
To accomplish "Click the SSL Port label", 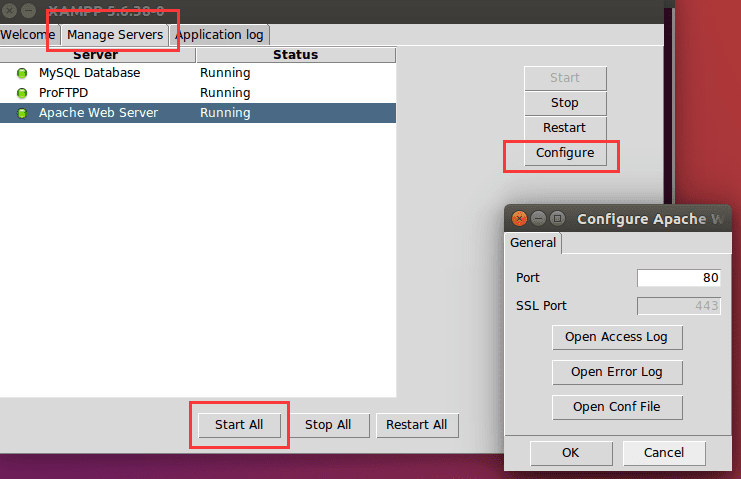I will (541, 306).
